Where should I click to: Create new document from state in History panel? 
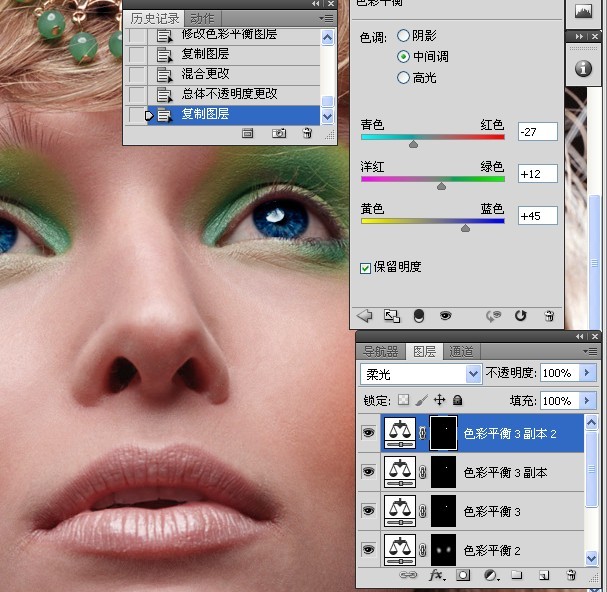247,134
